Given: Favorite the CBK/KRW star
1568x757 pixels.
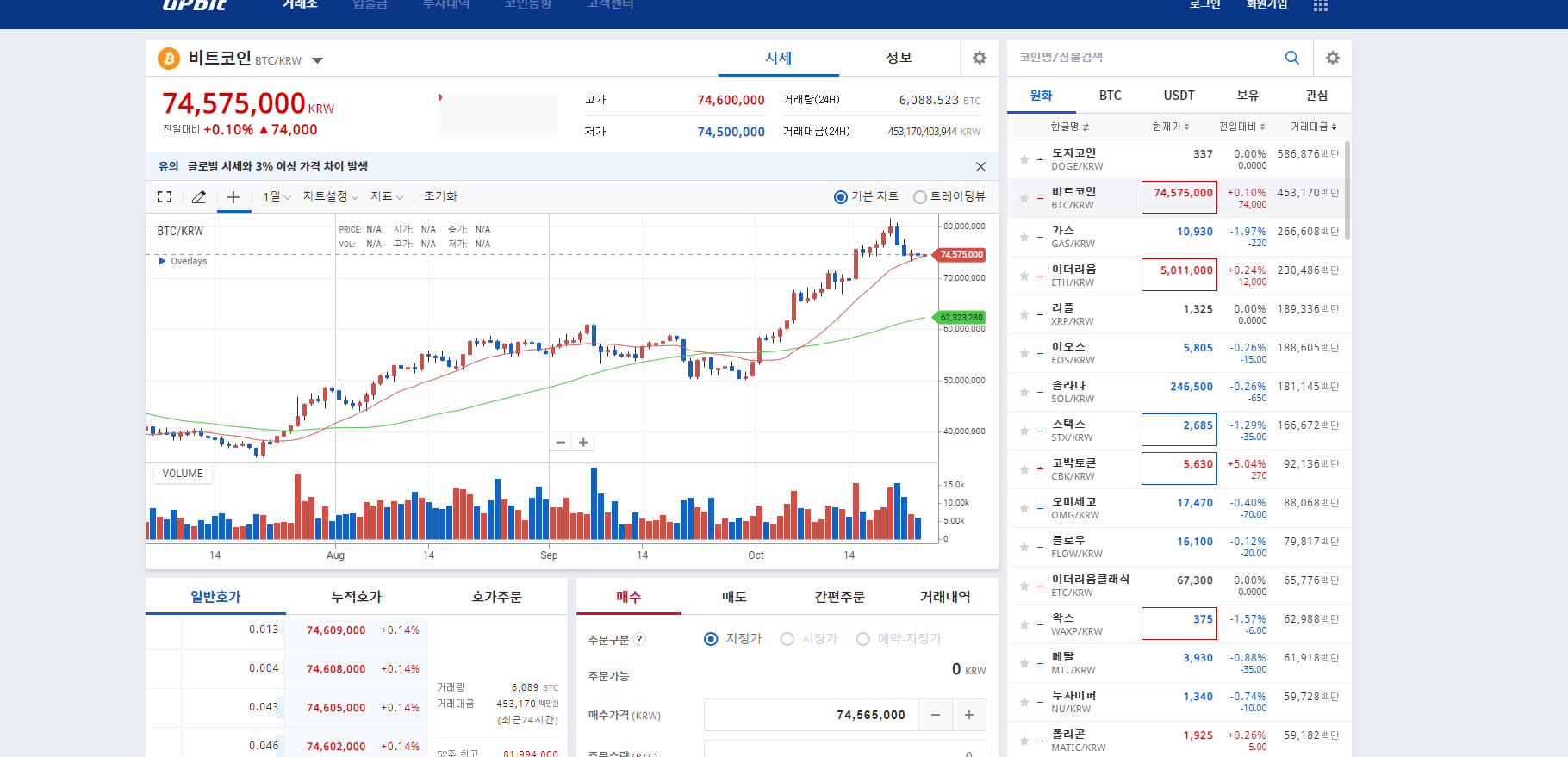Looking at the screenshot, I should pos(1024,469).
